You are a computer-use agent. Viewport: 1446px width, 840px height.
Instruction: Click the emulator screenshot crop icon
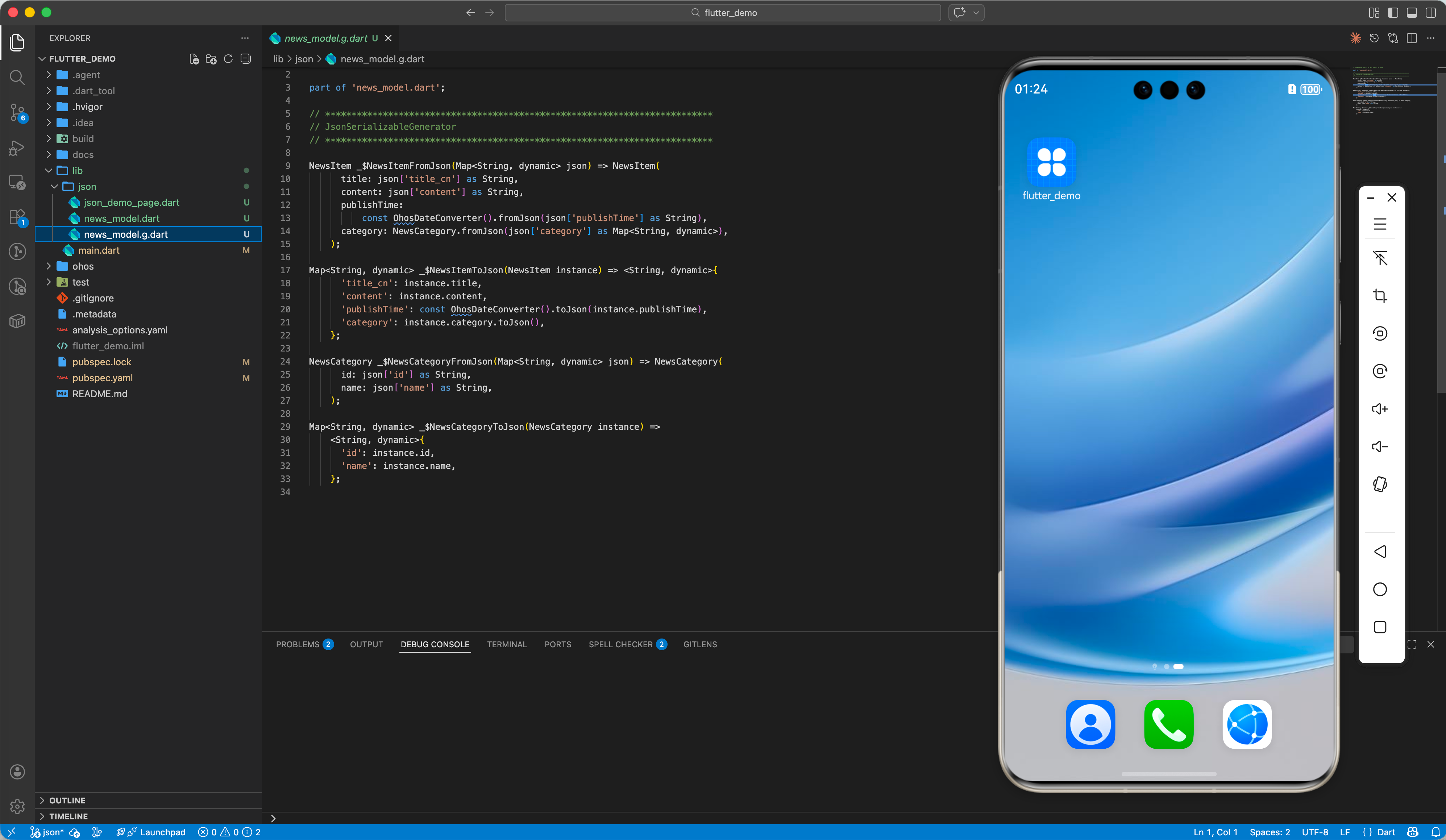[x=1380, y=296]
